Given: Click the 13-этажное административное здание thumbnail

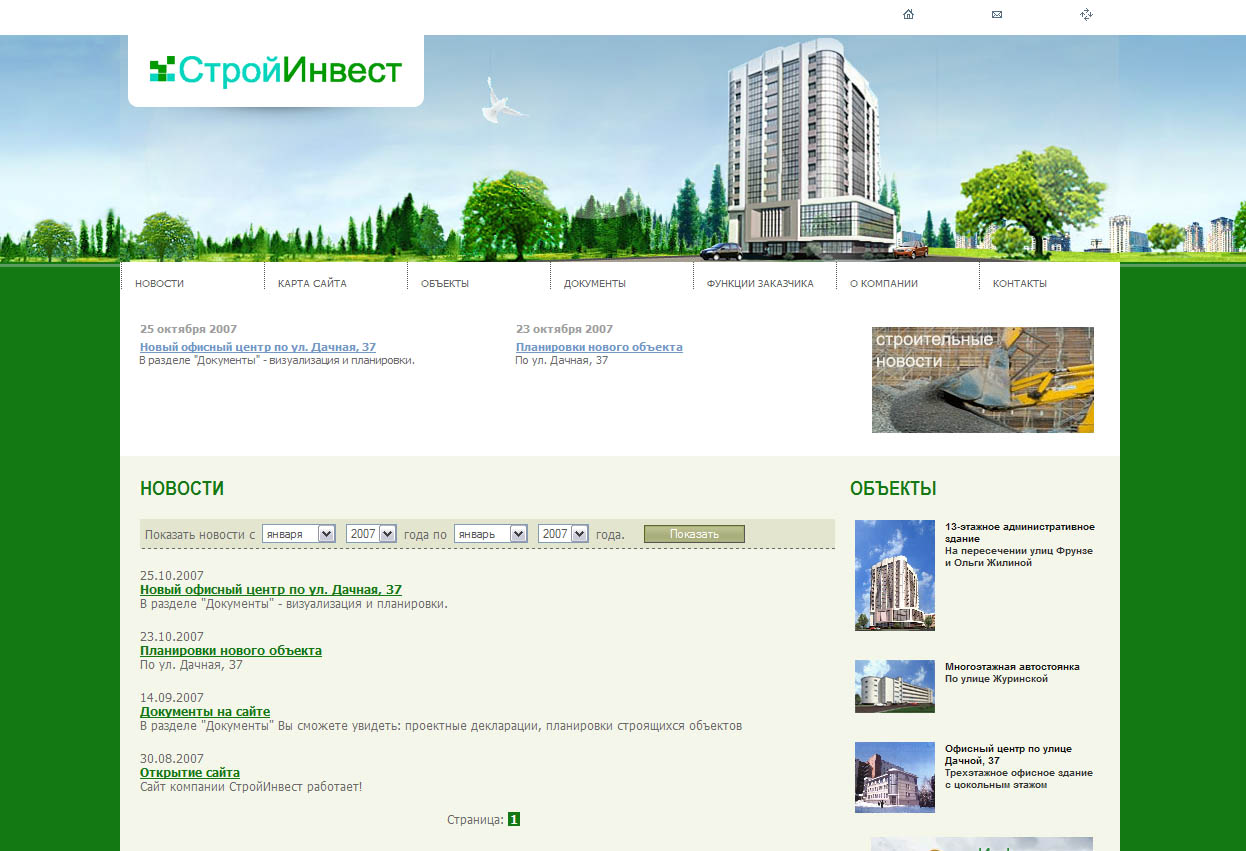Looking at the screenshot, I should (x=895, y=575).
